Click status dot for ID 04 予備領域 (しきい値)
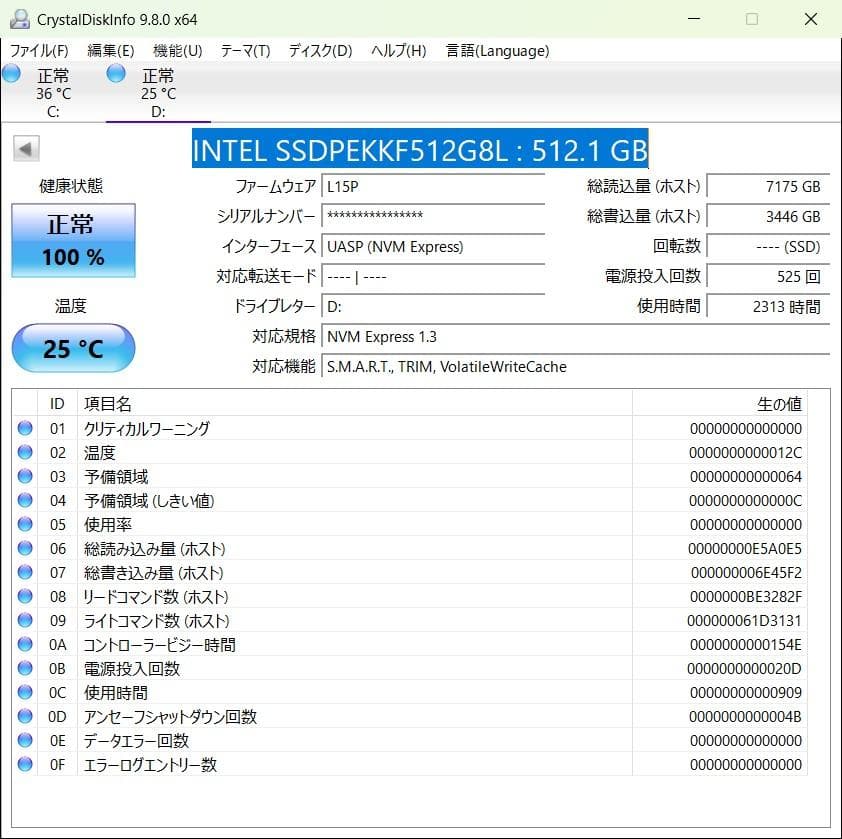 [25, 500]
